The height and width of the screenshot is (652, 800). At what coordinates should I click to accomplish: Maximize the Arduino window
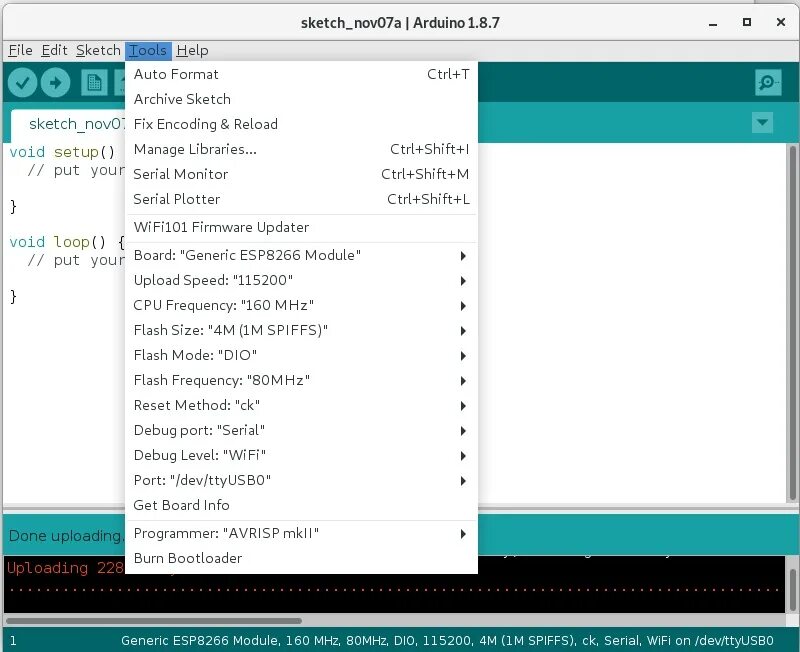[747, 22]
